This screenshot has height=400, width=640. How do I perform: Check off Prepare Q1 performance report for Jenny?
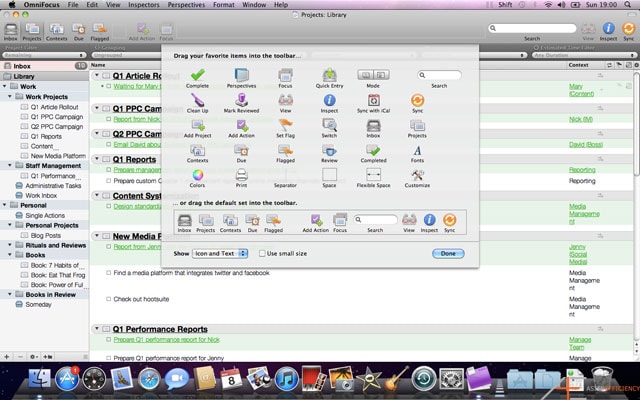point(109,358)
